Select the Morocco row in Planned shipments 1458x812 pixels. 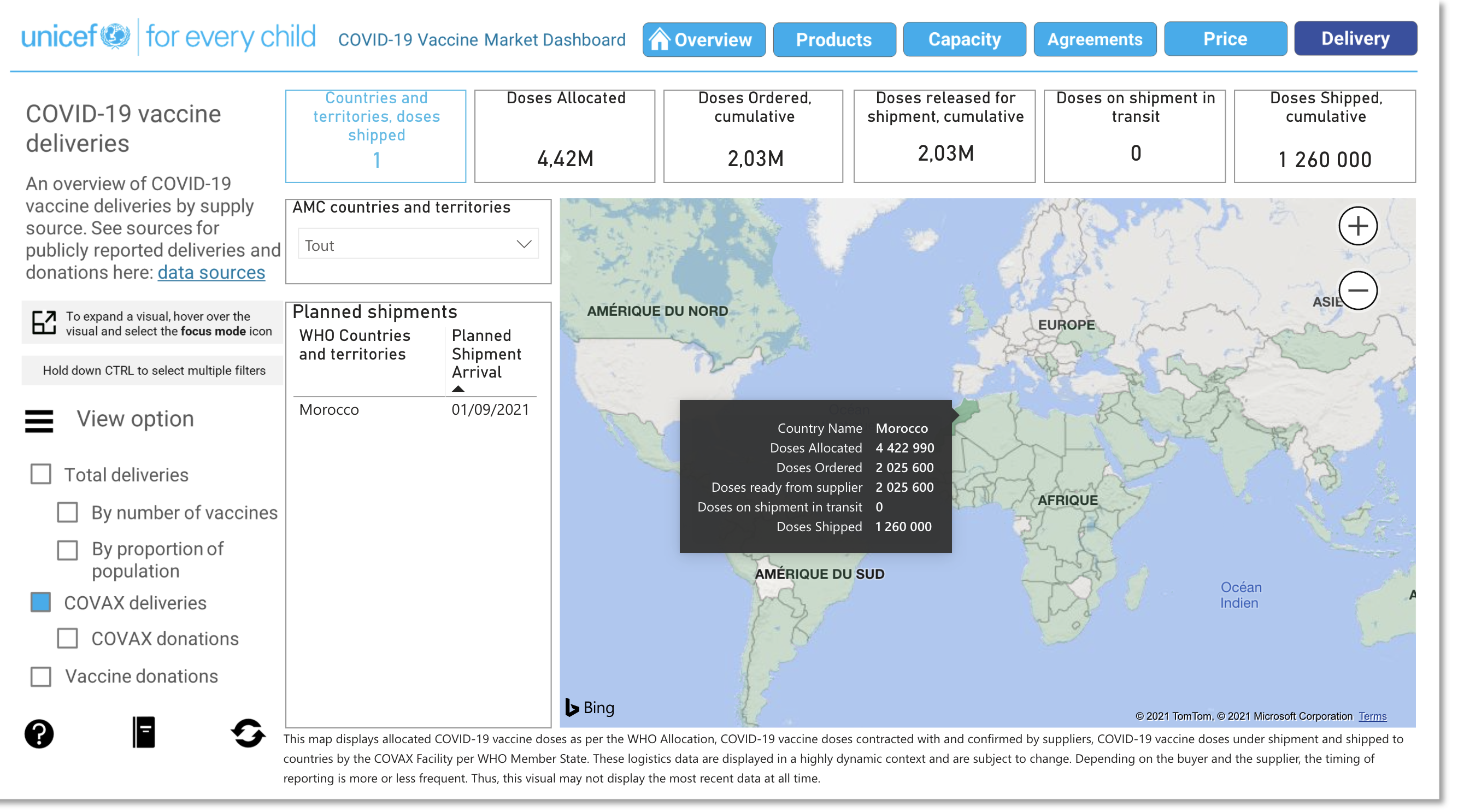(x=329, y=410)
